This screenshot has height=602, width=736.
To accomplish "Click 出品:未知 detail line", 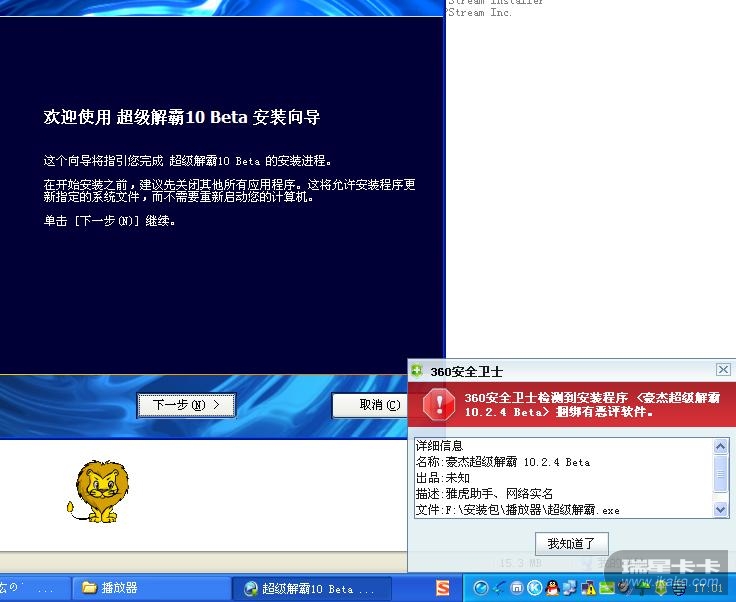I will point(443,478).
